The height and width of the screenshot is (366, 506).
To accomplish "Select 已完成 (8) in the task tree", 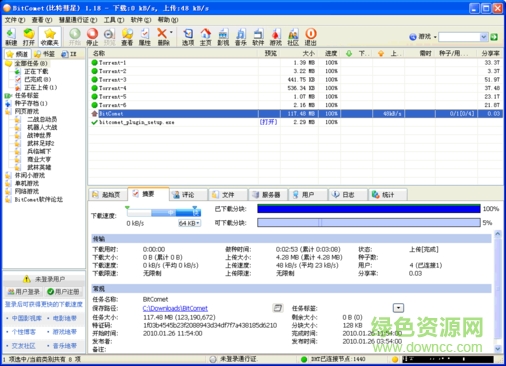I will pyautogui.click(x=33, y=79).
